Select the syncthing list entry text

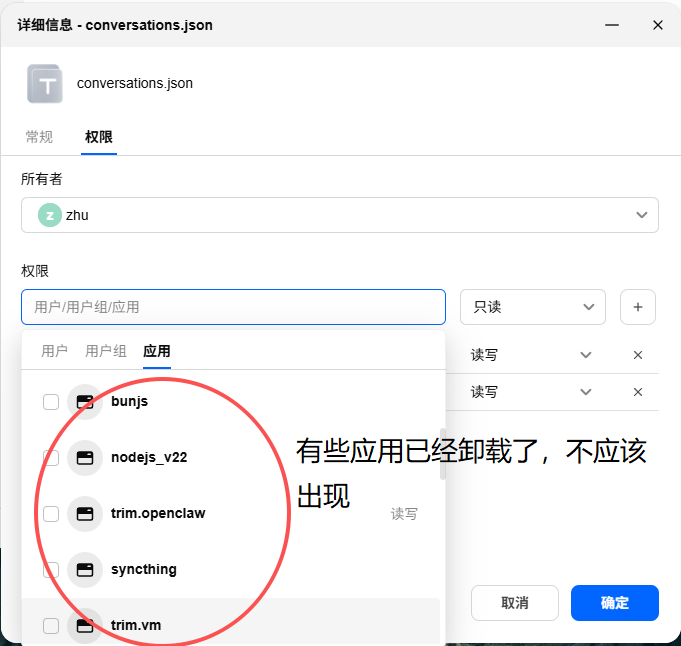click(x=144, y=570)
